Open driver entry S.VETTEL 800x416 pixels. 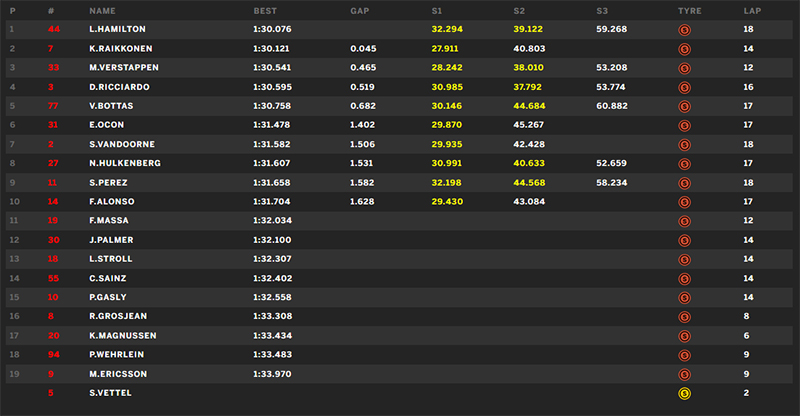pyautogui.click(x=110, y=393)
